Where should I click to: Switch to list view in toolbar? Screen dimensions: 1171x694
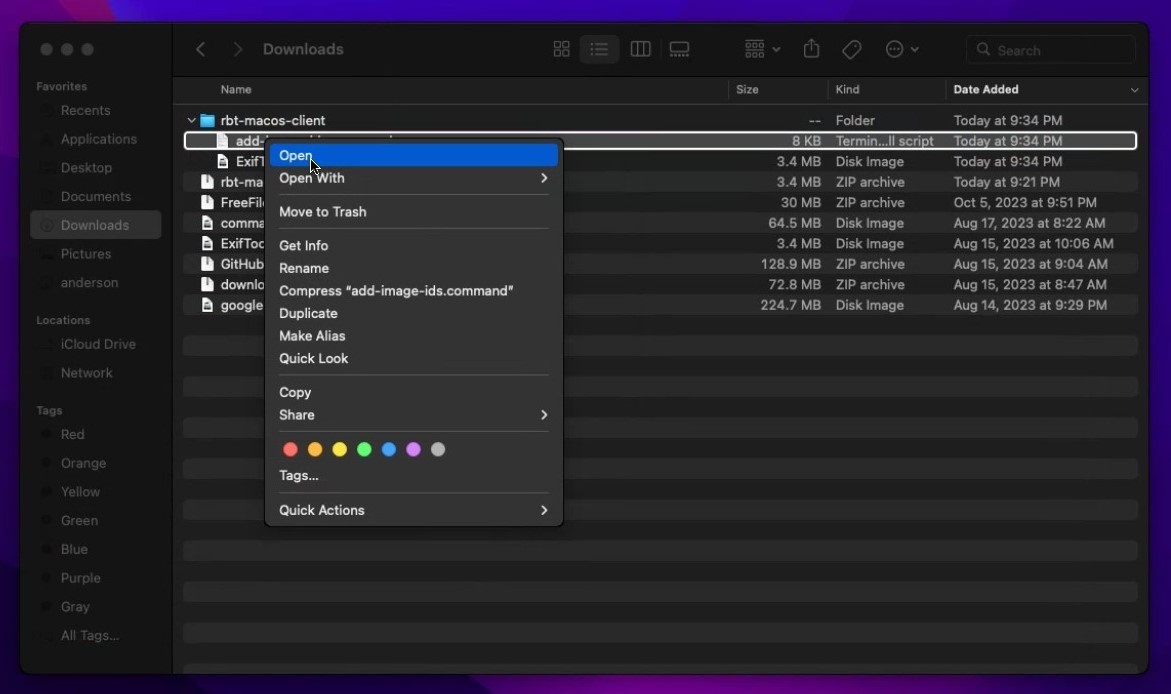pyautogui.click(x=599, y=49)
